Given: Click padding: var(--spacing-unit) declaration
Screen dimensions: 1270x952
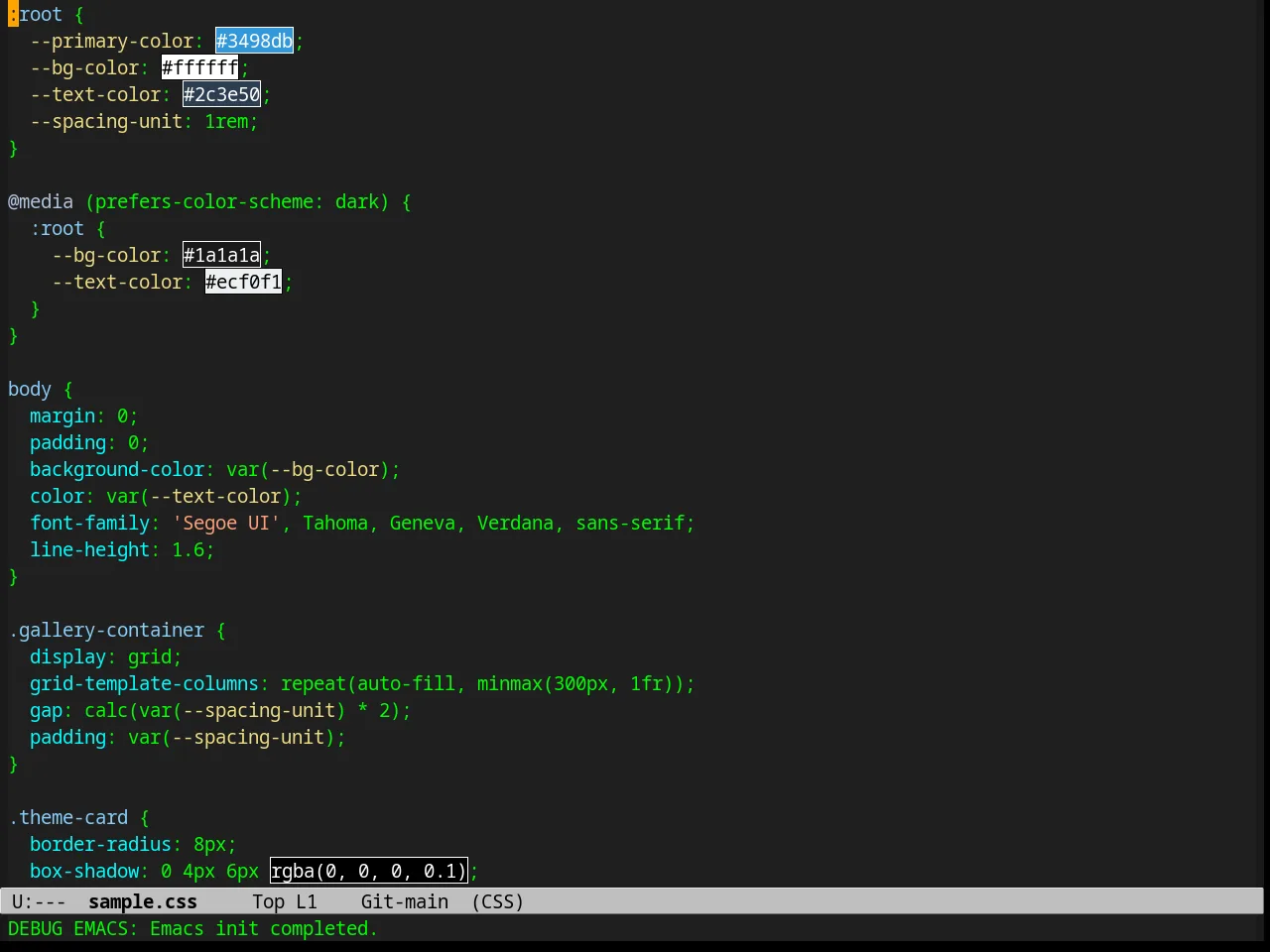Looking at the screenshot, I should [188, 737].
